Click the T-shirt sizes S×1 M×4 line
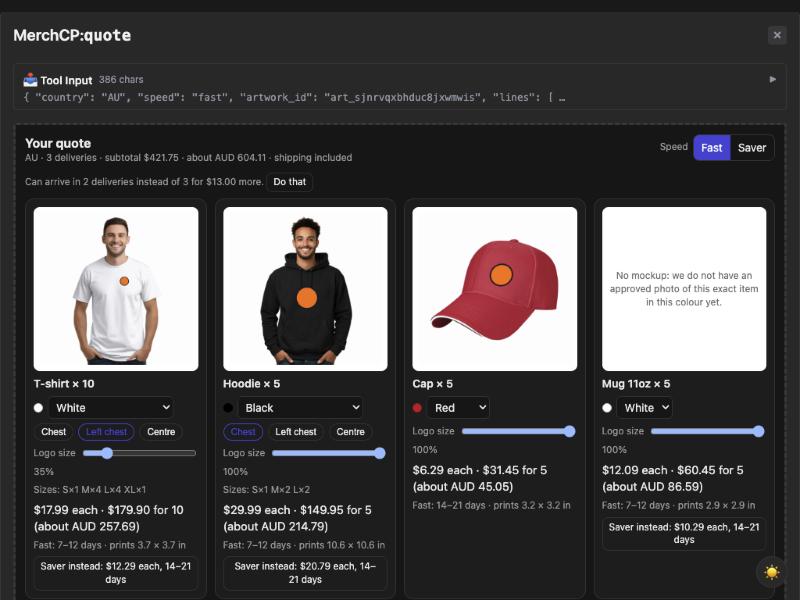Viewport: 800px width, 600px height. 90,490
